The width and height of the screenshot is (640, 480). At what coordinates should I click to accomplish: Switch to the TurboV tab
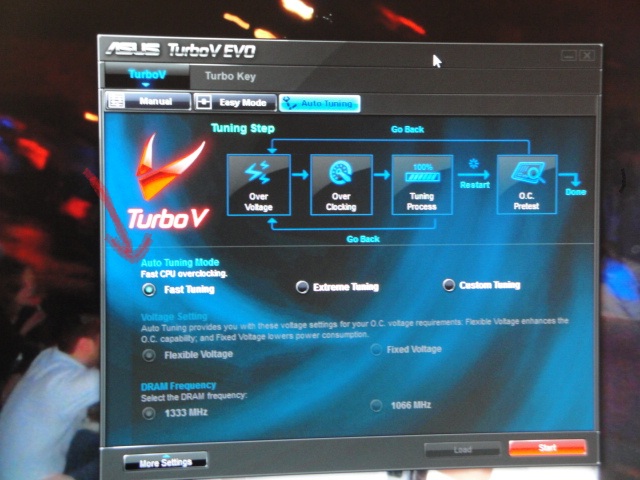point(147,75)
